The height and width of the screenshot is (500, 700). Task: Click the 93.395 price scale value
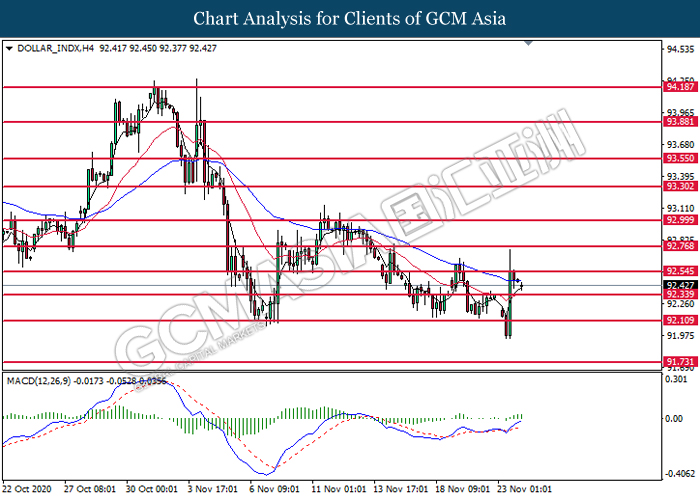(x=680, y=177)
